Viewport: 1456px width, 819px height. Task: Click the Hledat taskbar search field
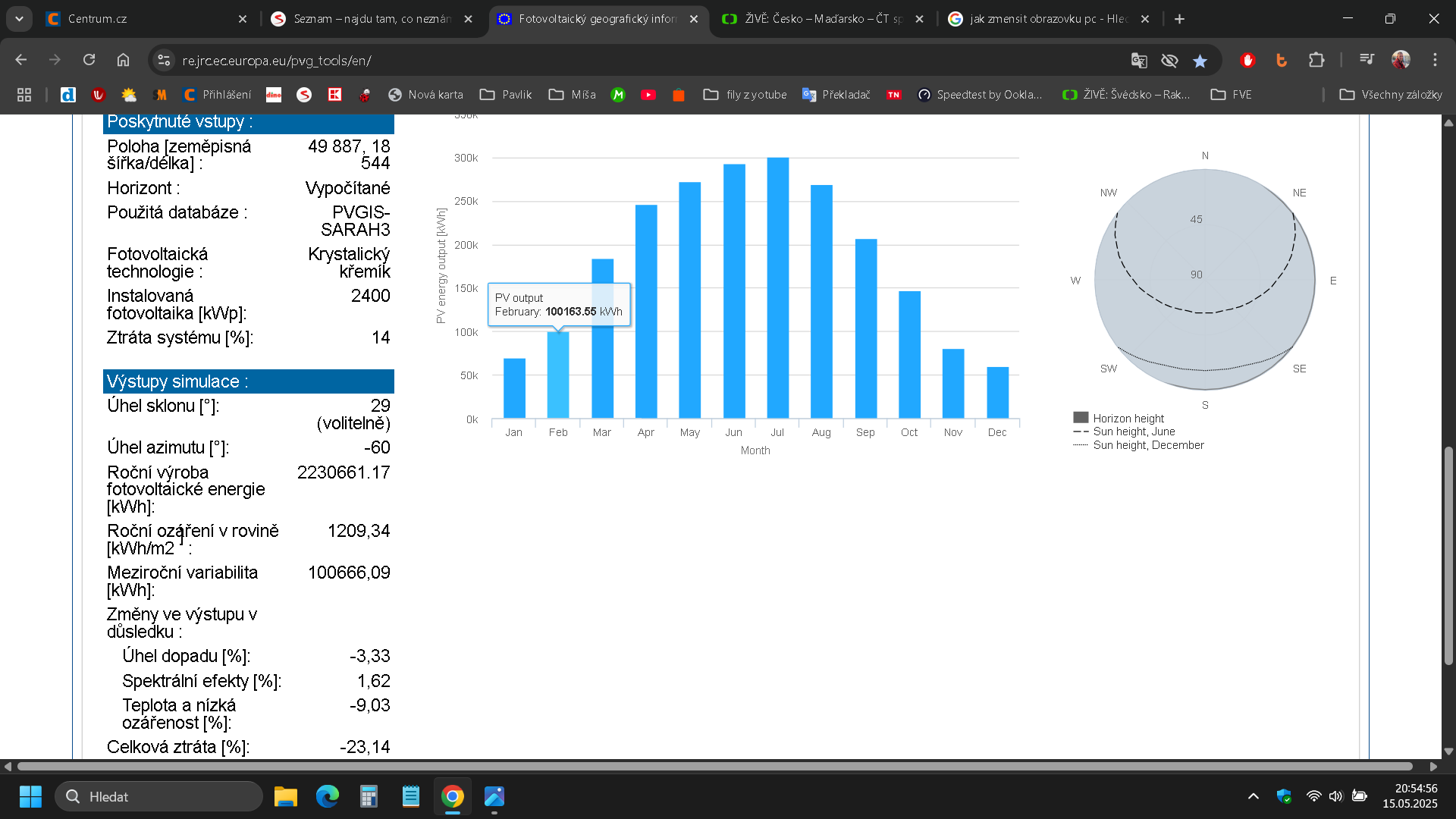pos(159,796)
